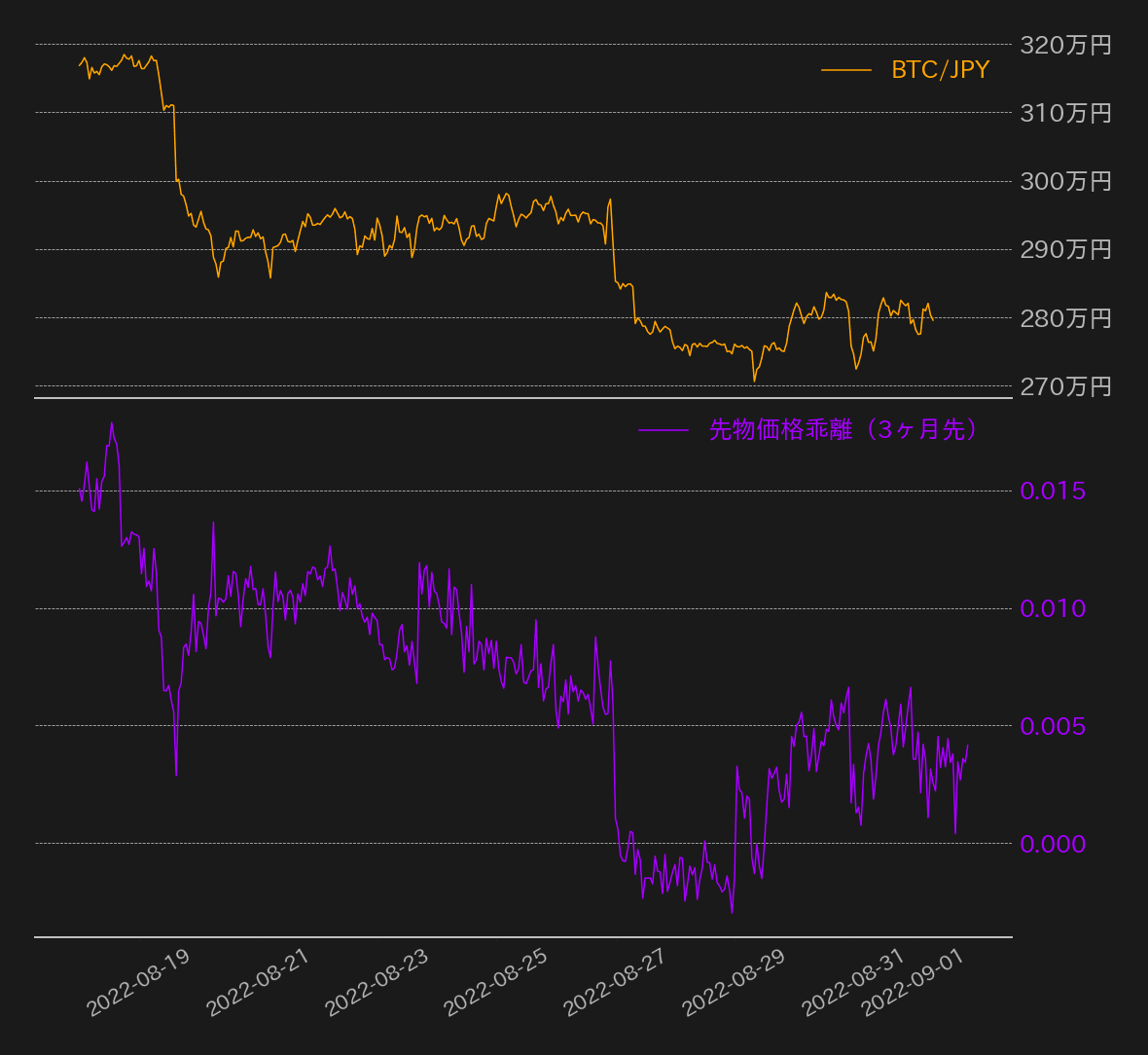Select the 280万円 price axis label

point(1065,318)
